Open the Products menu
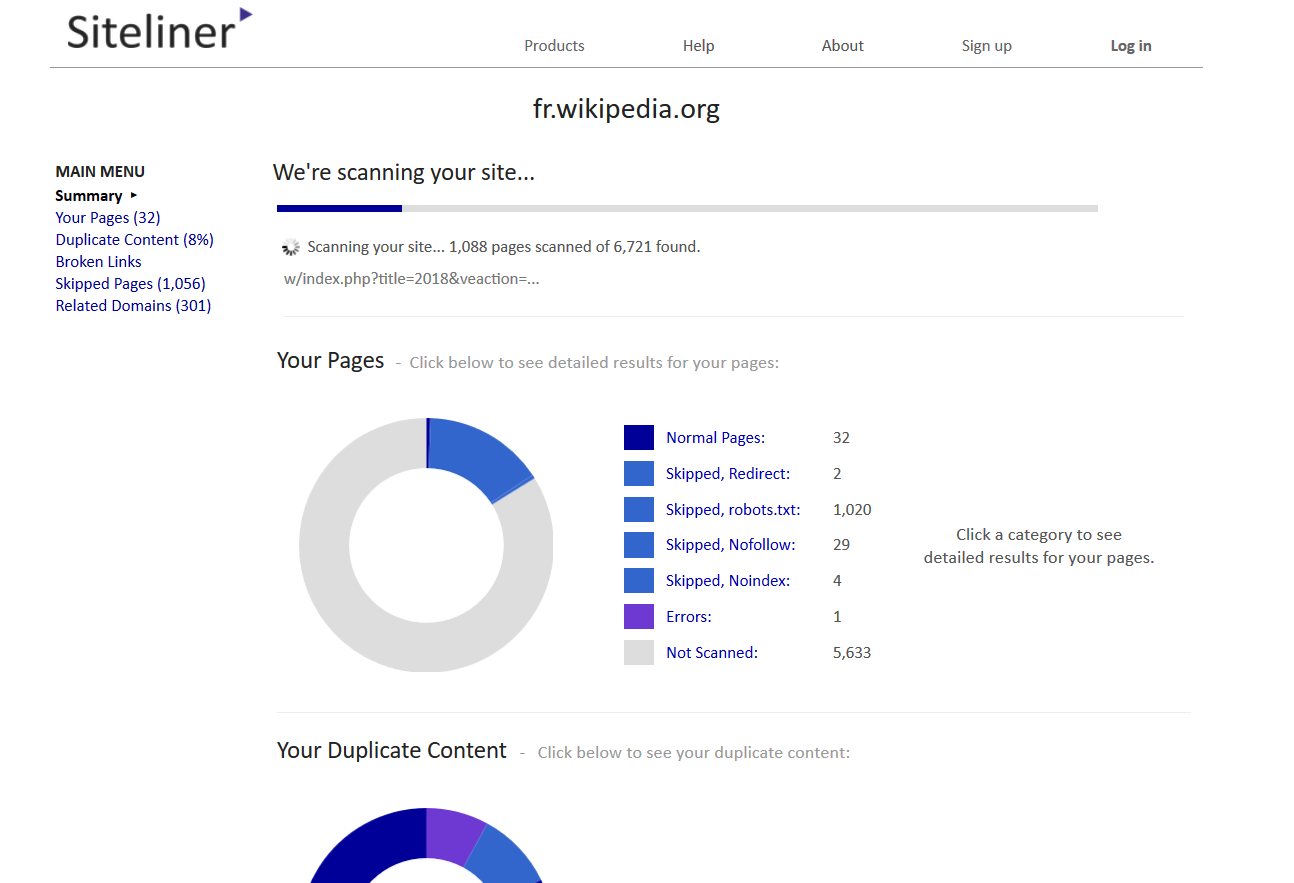Viewport: 1294px width, 883px height. pos(554,45)
